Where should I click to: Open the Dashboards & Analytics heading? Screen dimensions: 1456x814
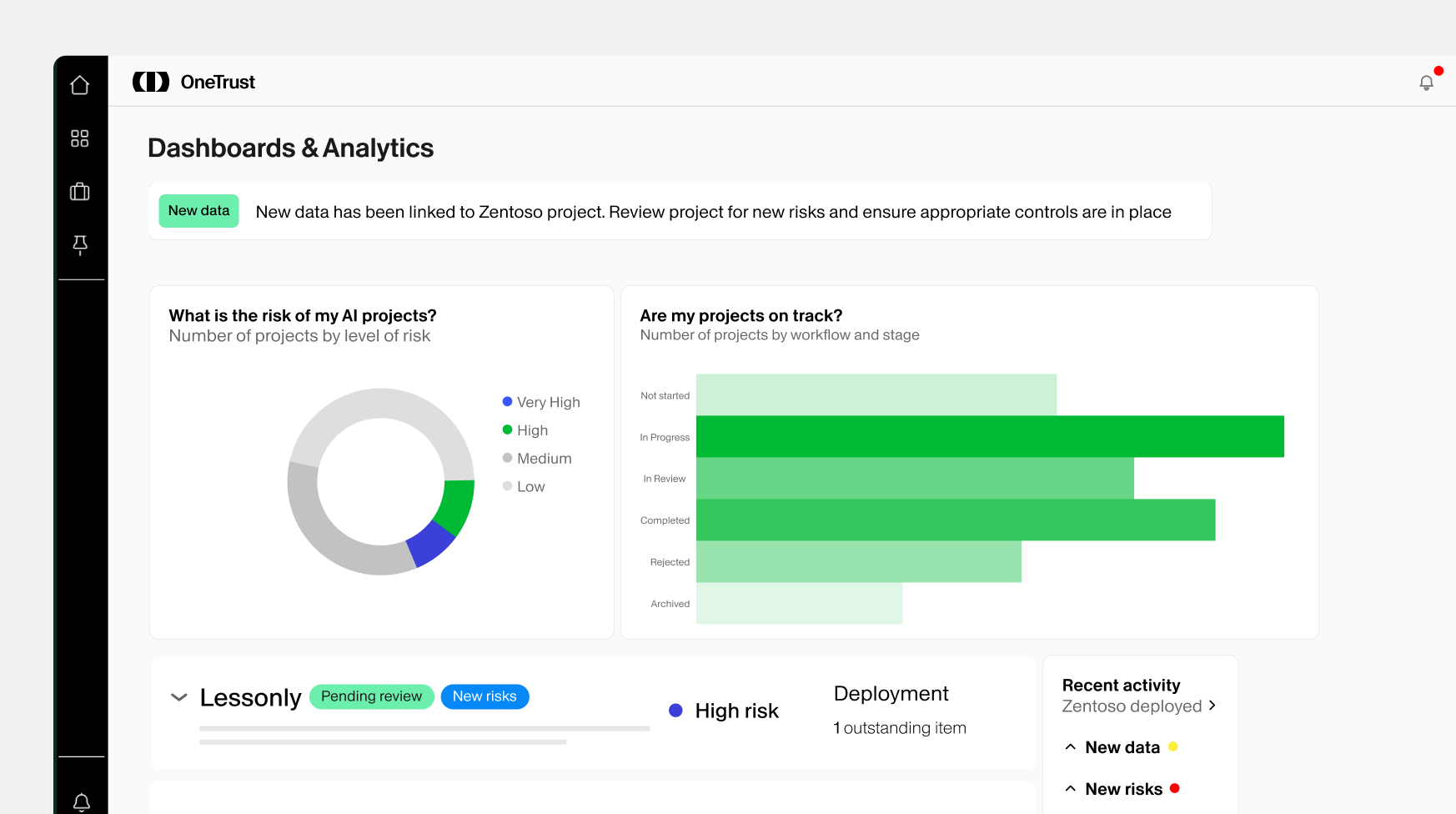290,148
